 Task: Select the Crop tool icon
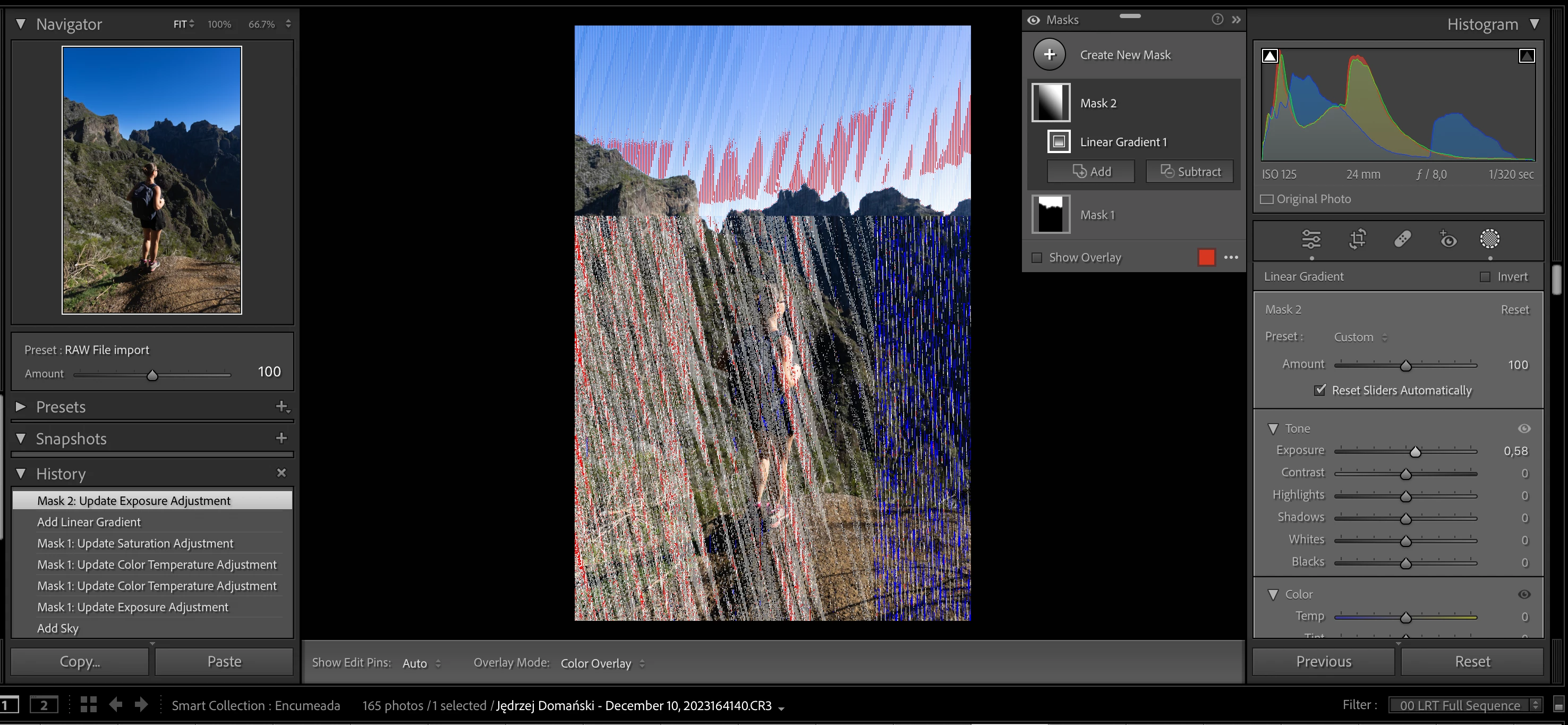click(1357, 239)
